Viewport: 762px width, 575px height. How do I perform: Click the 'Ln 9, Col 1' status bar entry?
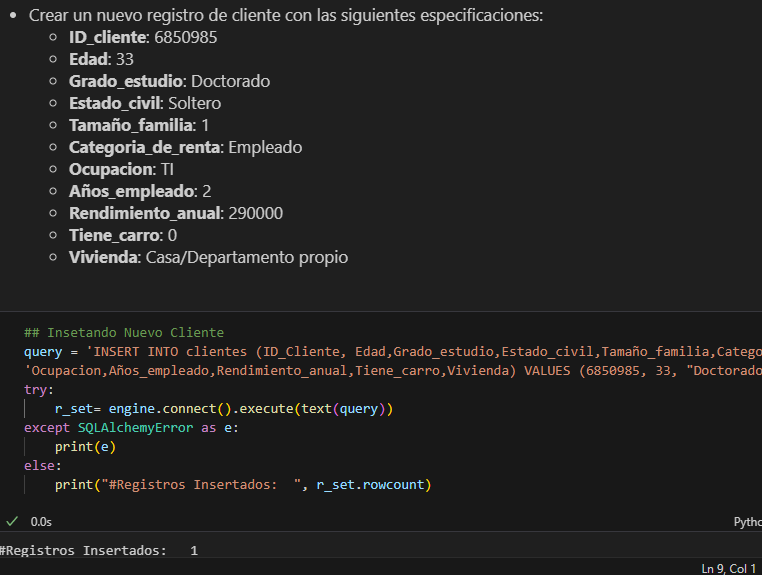click(x=728, y=568)
